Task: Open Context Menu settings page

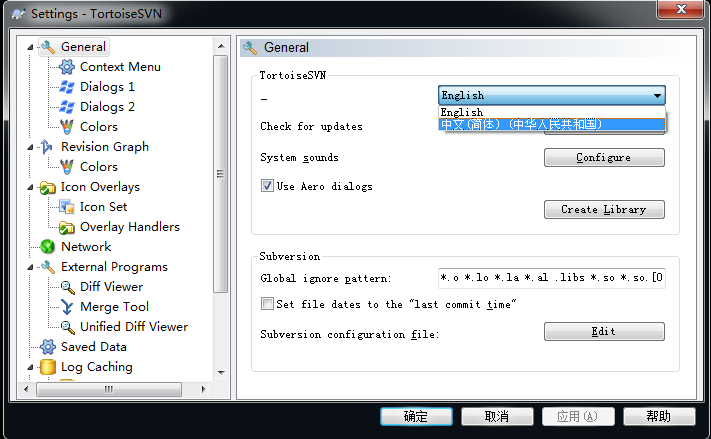Action: 120,67
